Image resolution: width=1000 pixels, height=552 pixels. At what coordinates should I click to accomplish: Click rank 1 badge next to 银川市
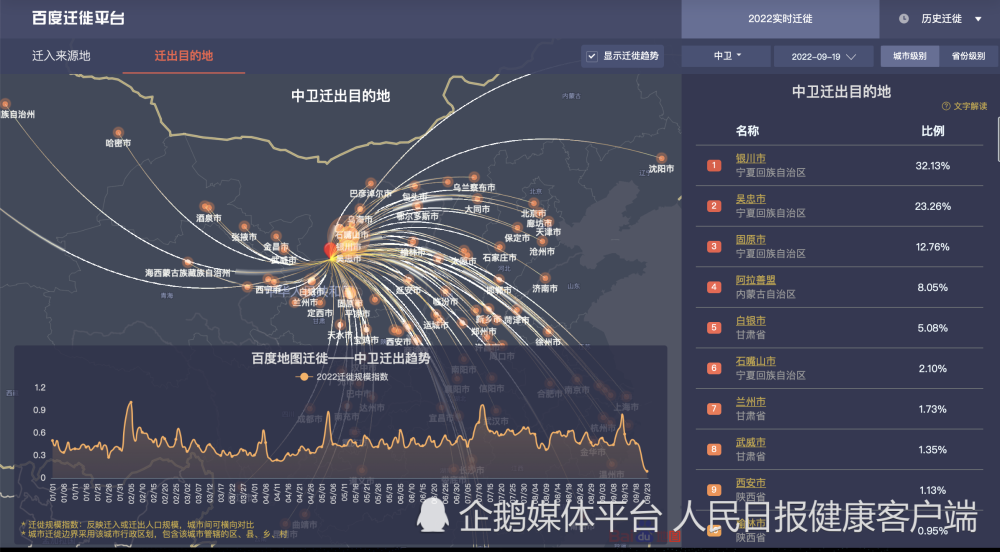coord(714,166)
